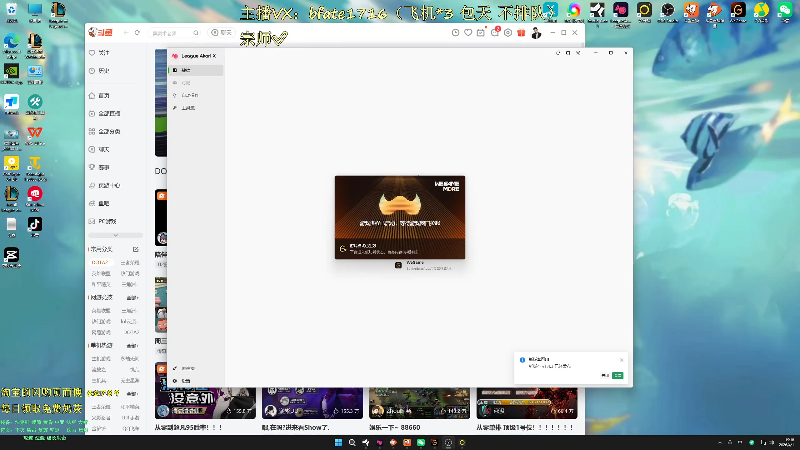
Task: Select the red DOTA2 category tag
Action: (x=100, y=262)
